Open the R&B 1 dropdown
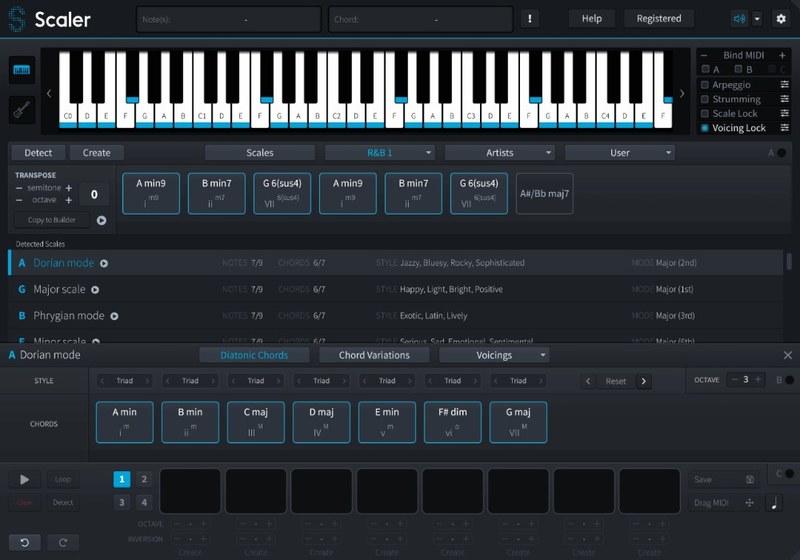 point(379,153)
